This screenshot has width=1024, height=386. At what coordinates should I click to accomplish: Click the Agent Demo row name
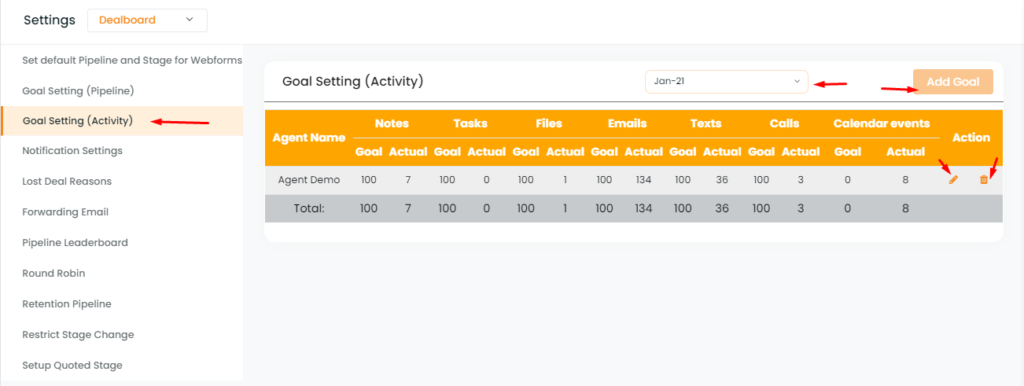309,180
